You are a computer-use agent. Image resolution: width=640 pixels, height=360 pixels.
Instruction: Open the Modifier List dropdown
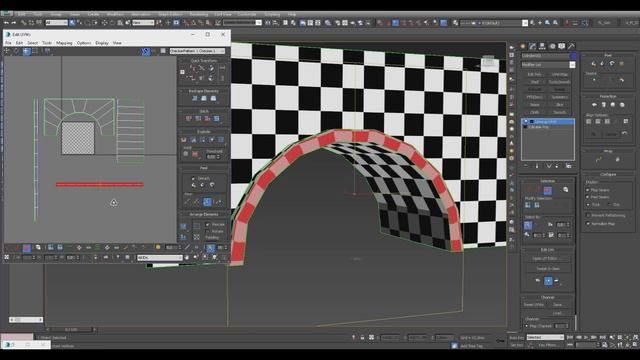click(548, 64)
